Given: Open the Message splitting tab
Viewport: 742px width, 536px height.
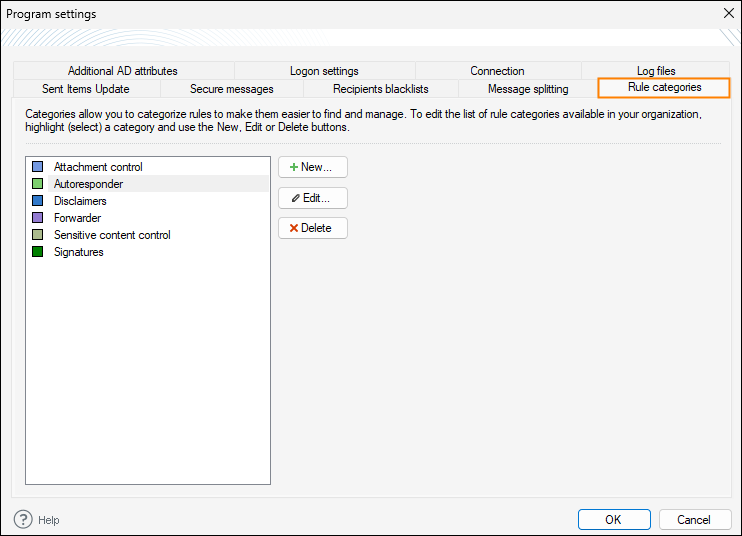Looking at the screenshot, I should [528, 89].
